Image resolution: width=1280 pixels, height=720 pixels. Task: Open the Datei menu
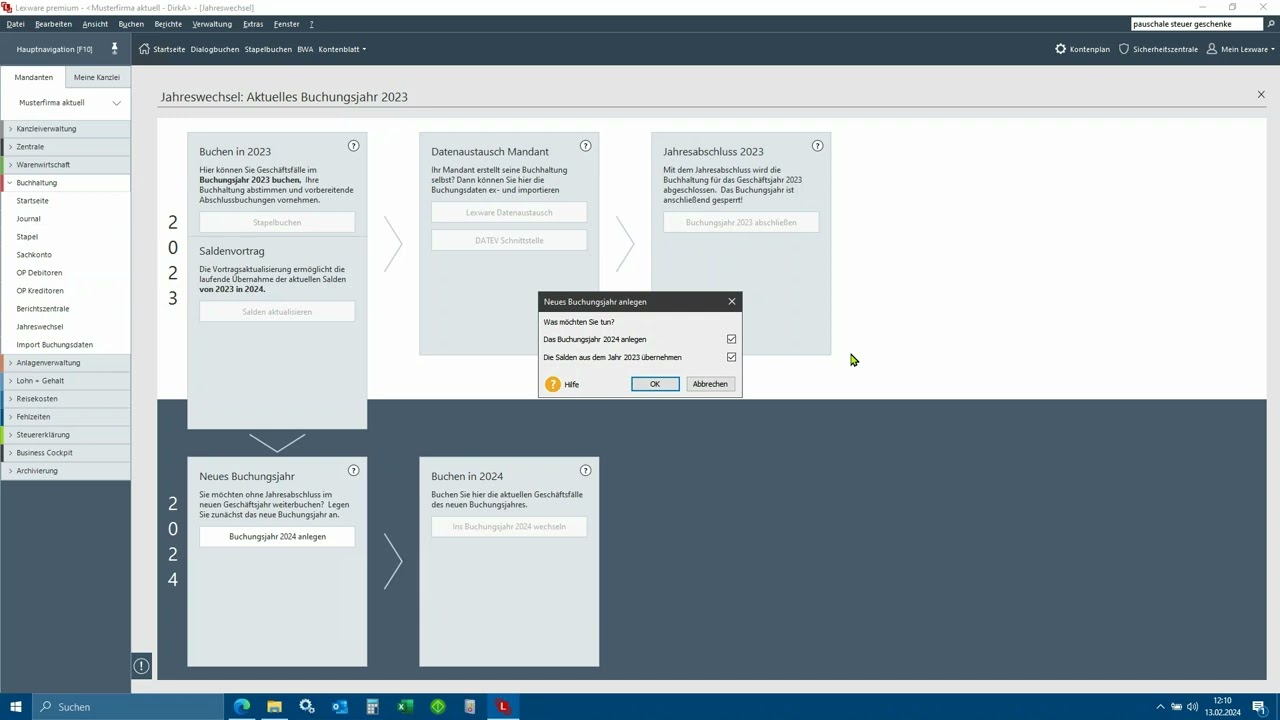click(15, 24)
